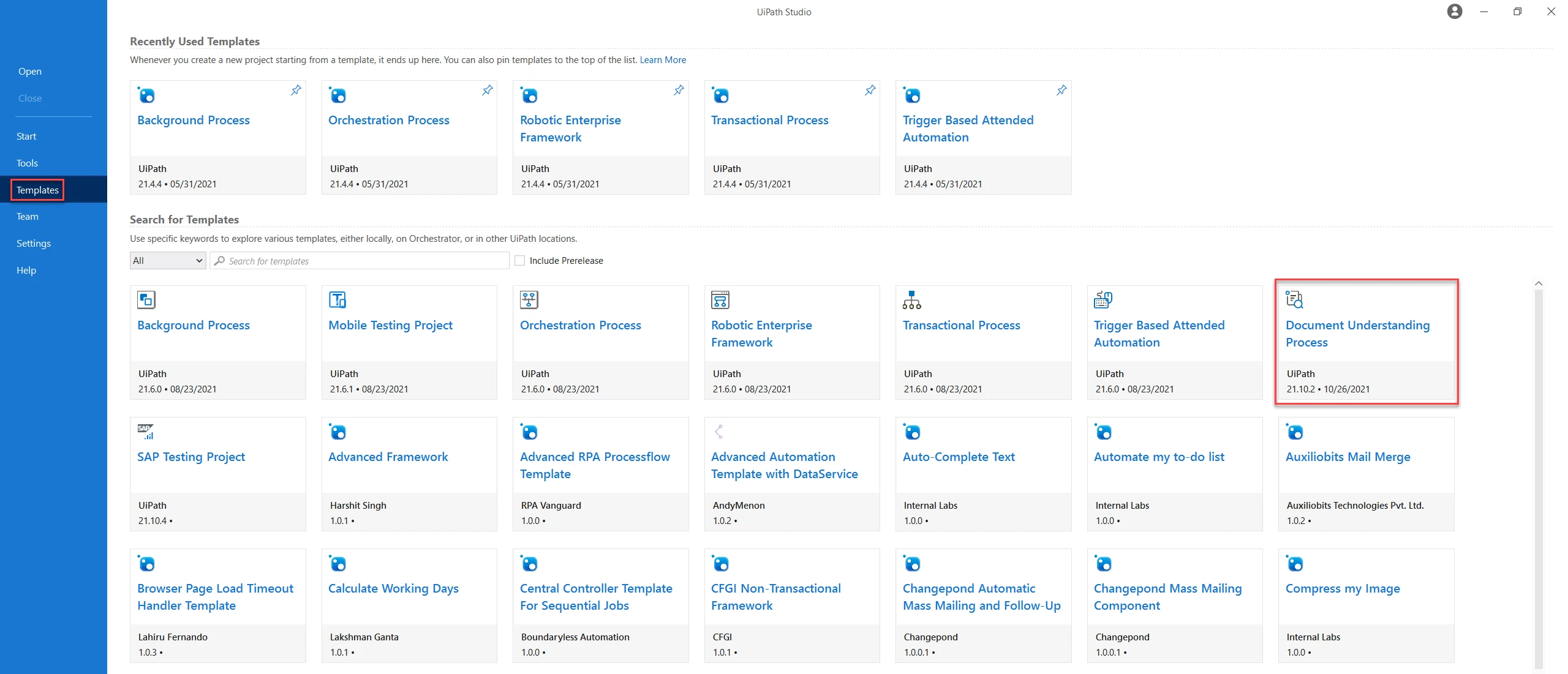Image resolution: width=1568 pixels, height=674 pixels.
Task: Click the "Boundaryless Automation" author text
Action: coord(575,637)
